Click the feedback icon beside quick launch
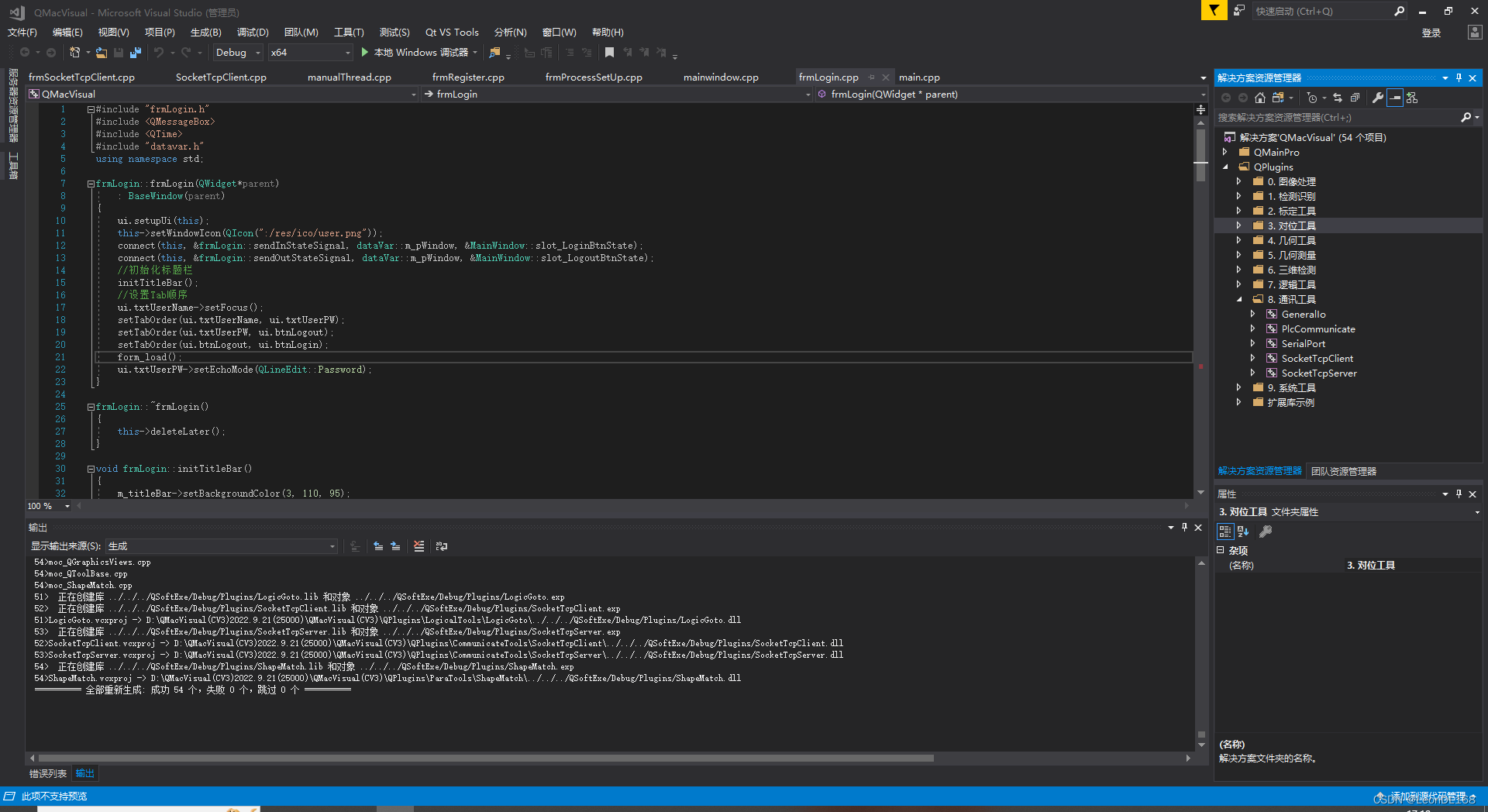The width and height of the screenshot is (1488, 812). coord(1239,11)
